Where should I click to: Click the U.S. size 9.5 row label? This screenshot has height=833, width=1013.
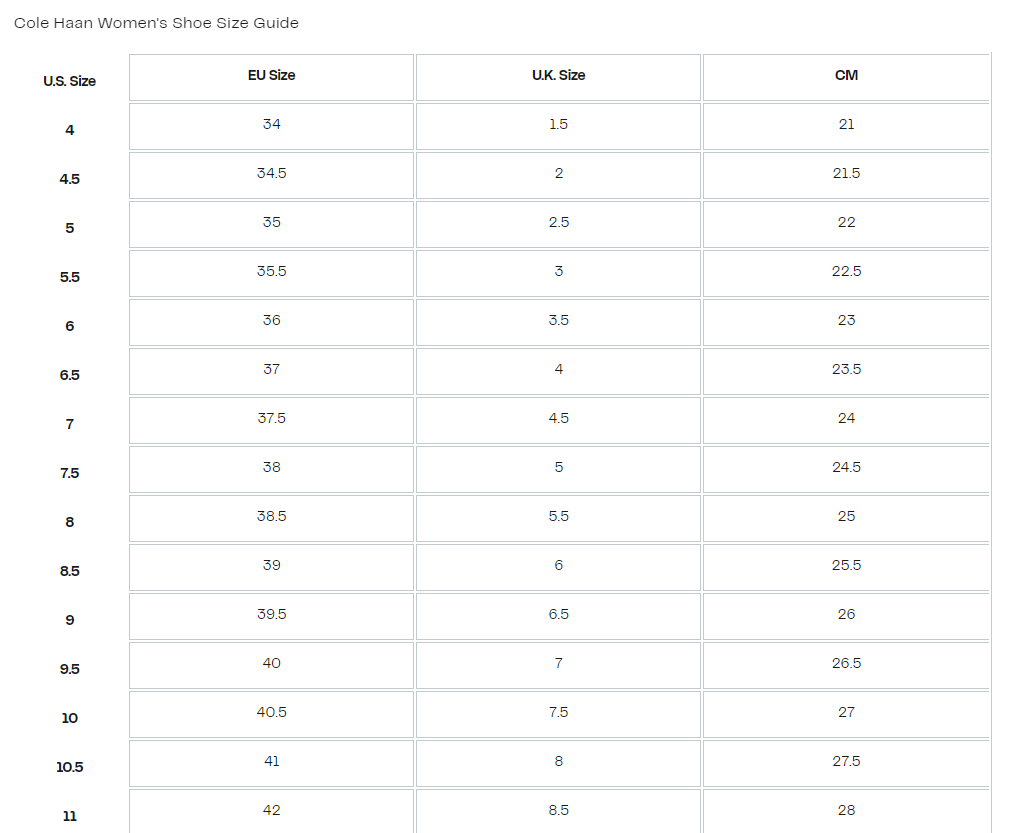(x=69, y=669)
